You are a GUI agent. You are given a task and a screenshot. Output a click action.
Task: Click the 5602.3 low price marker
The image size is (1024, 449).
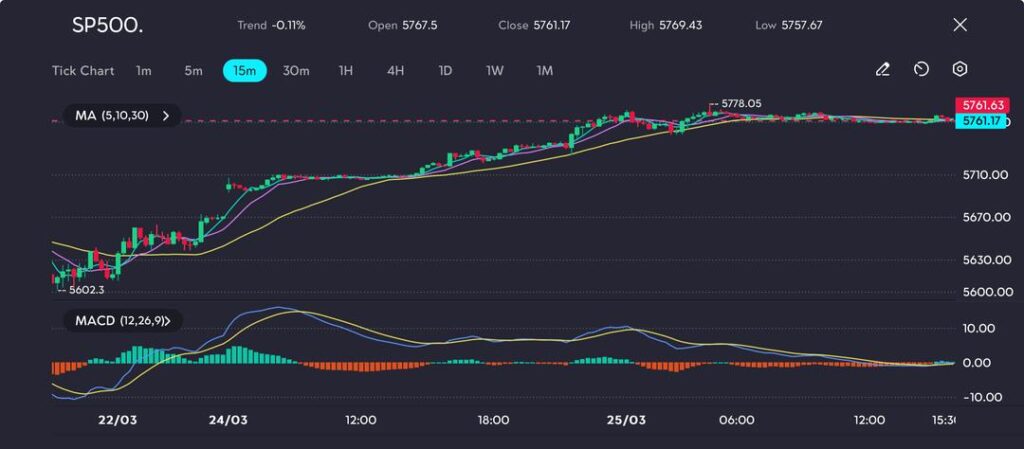tap(84, 289)
